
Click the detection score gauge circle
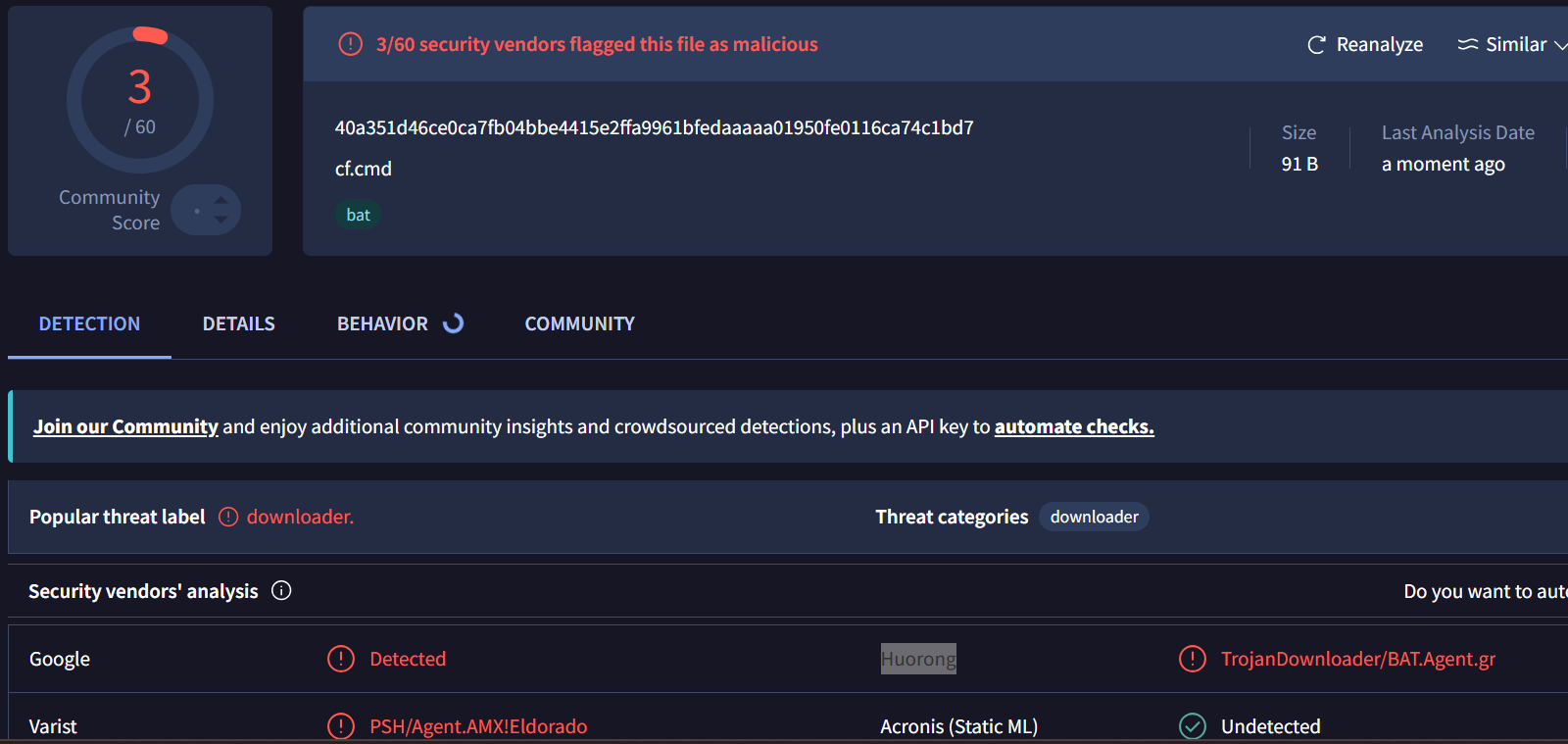pos(140,100)
